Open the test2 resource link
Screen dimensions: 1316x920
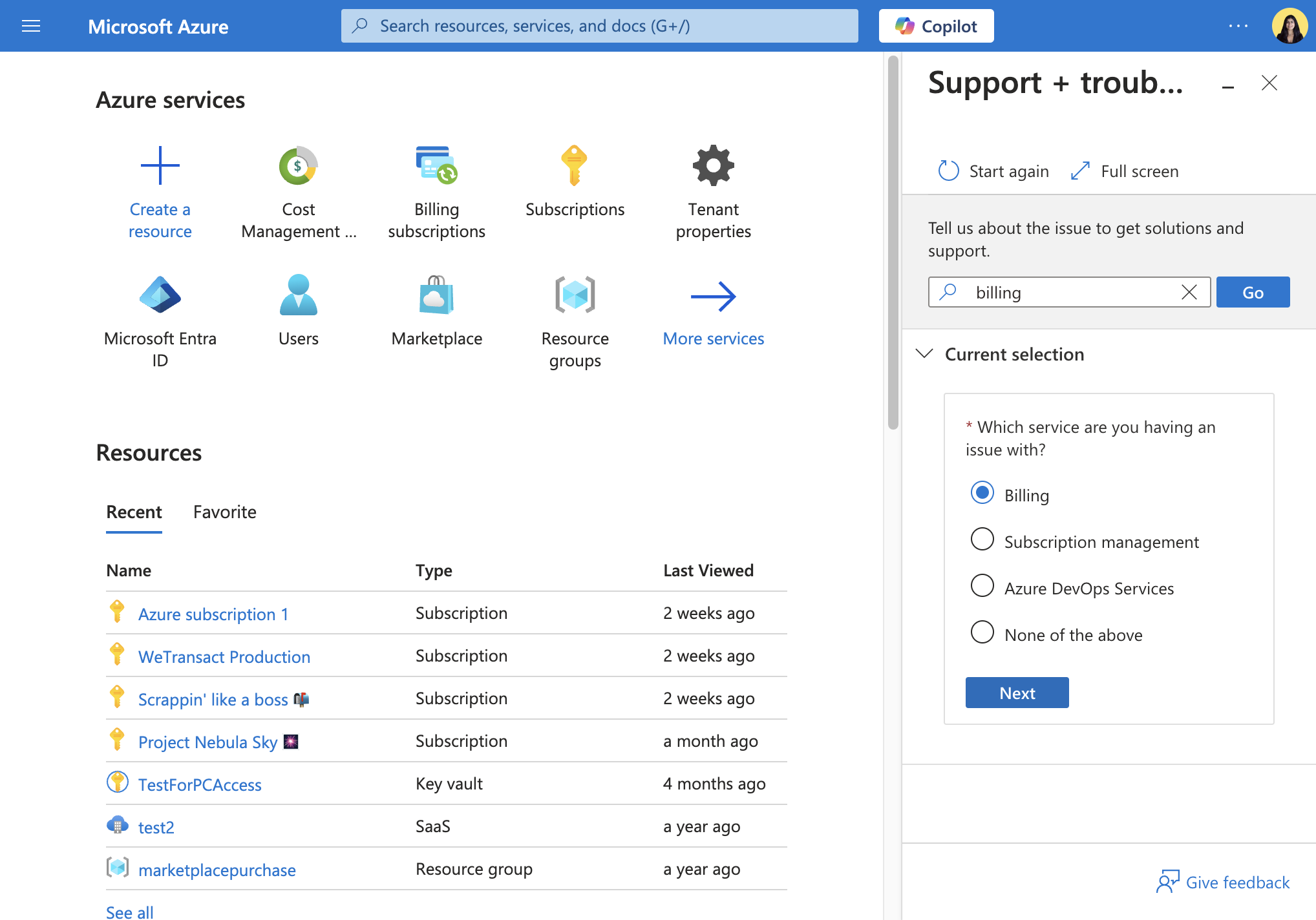[x=156, y=827]
